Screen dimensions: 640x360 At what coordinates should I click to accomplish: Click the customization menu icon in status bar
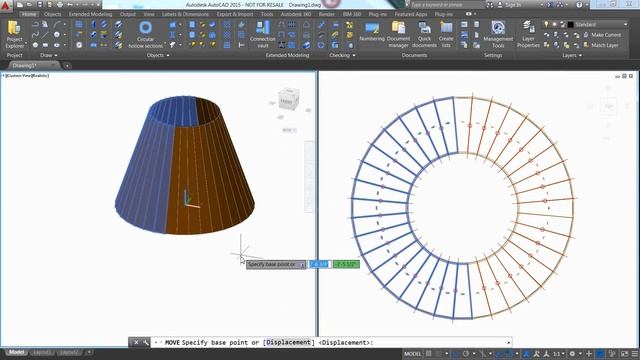[x=635, y=353]
